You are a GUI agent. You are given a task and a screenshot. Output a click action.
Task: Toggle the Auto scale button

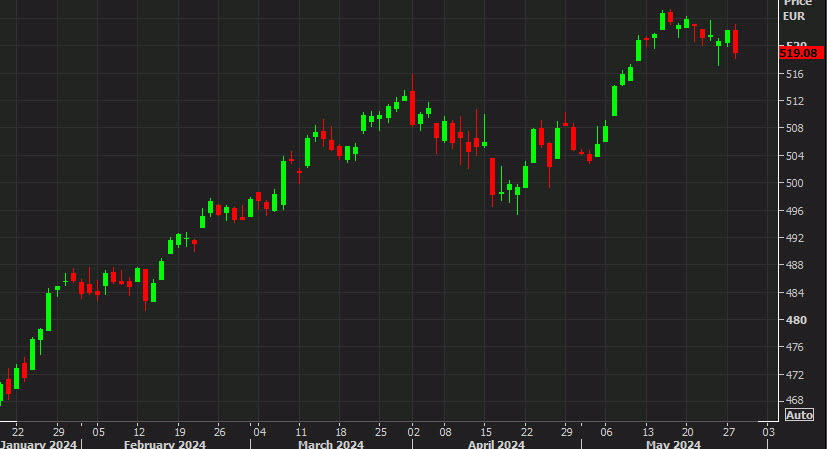click(799, 415)
